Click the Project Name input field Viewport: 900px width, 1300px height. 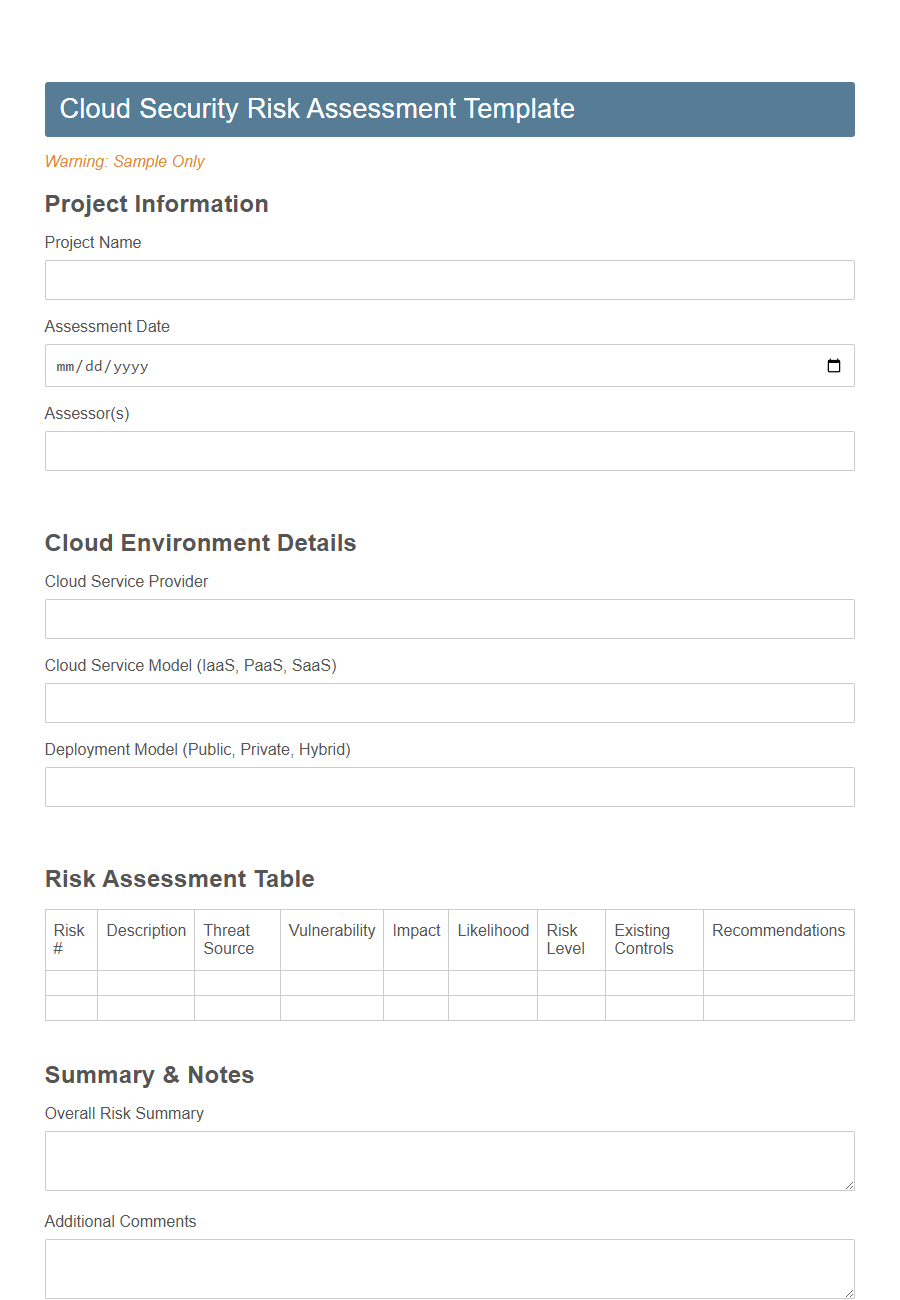pos(449,280)
